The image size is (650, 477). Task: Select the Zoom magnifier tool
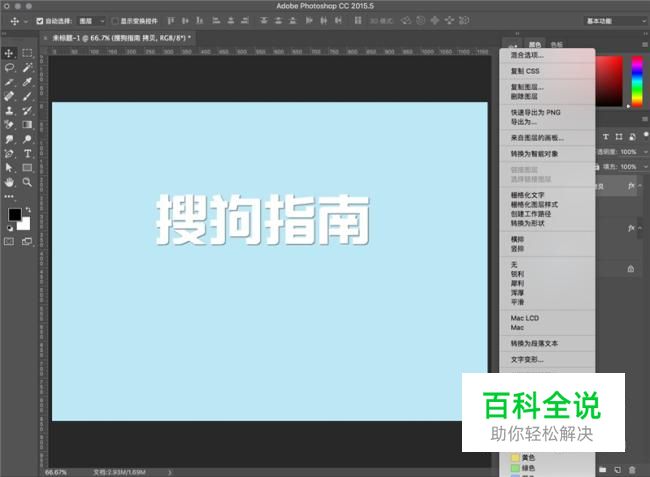pyautogui.click(x=27, y=182)
